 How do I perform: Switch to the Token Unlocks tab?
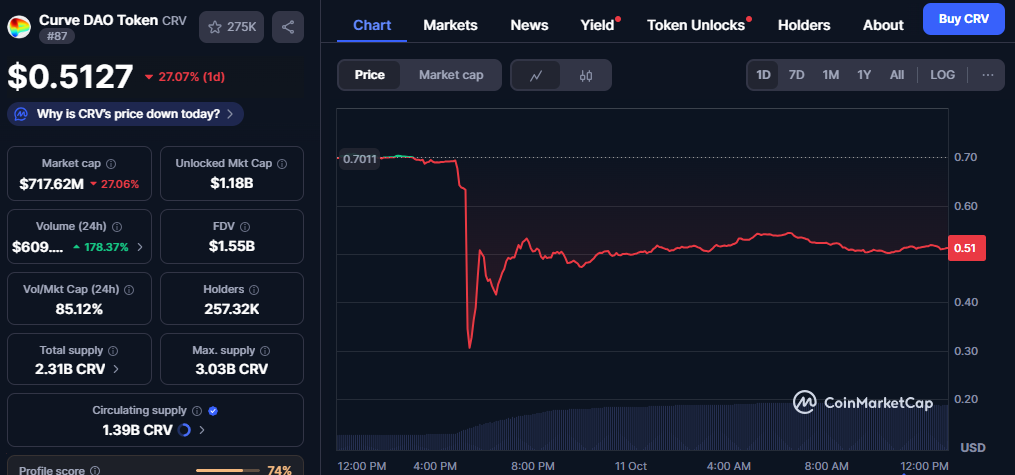click(696, 25)
